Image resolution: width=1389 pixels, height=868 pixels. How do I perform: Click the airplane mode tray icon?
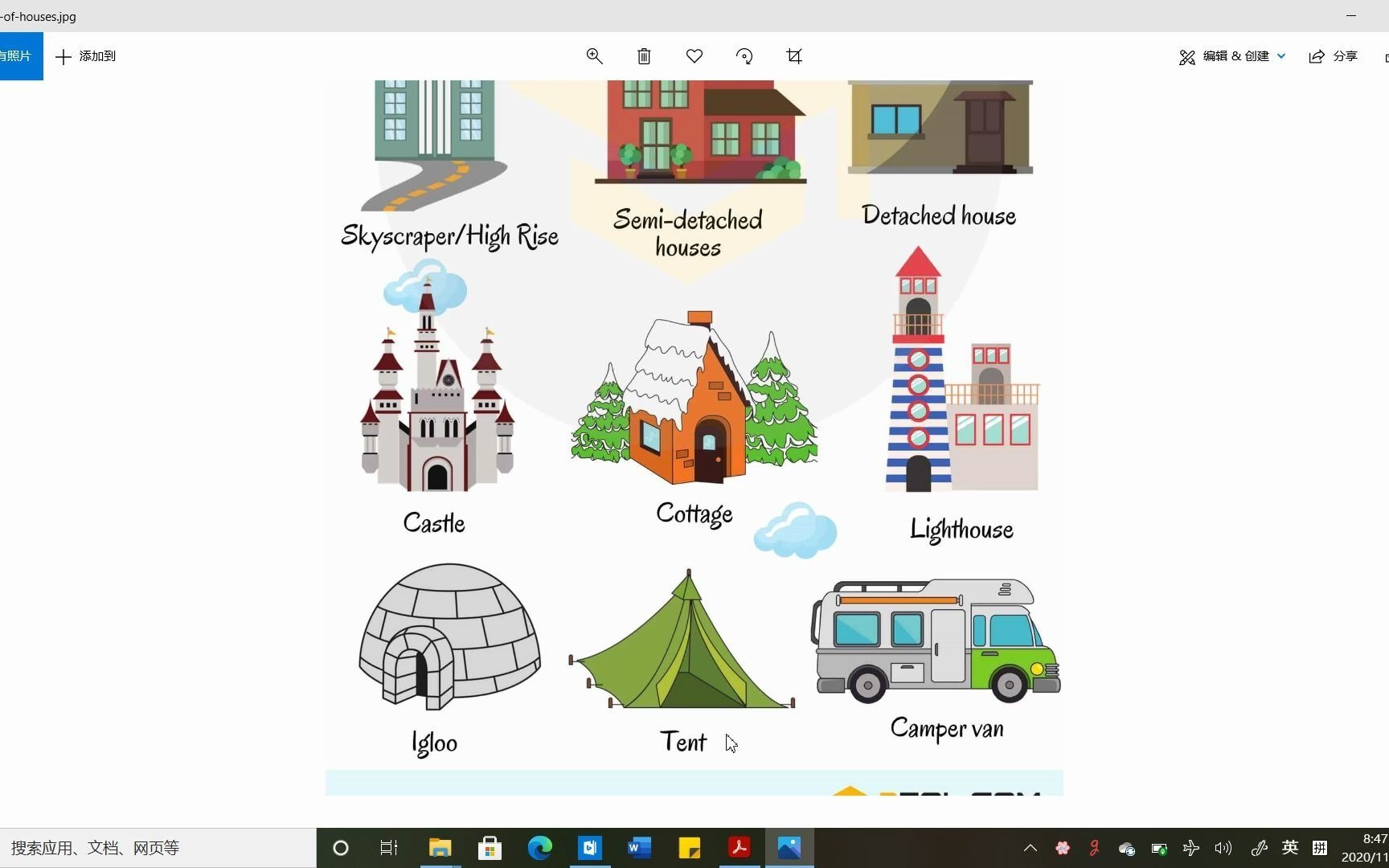coord(1191,848)
